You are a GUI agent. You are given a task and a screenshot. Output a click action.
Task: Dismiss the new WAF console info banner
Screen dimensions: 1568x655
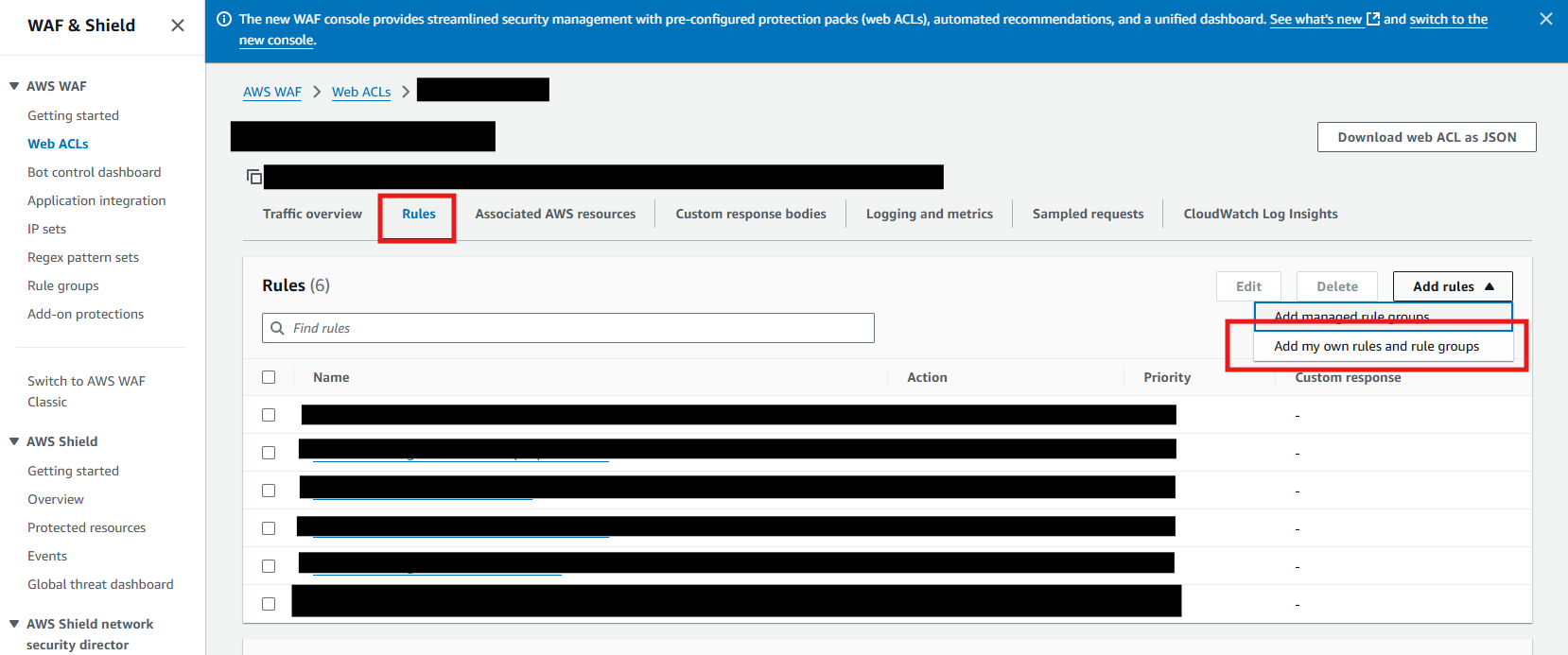(1546, 19)
